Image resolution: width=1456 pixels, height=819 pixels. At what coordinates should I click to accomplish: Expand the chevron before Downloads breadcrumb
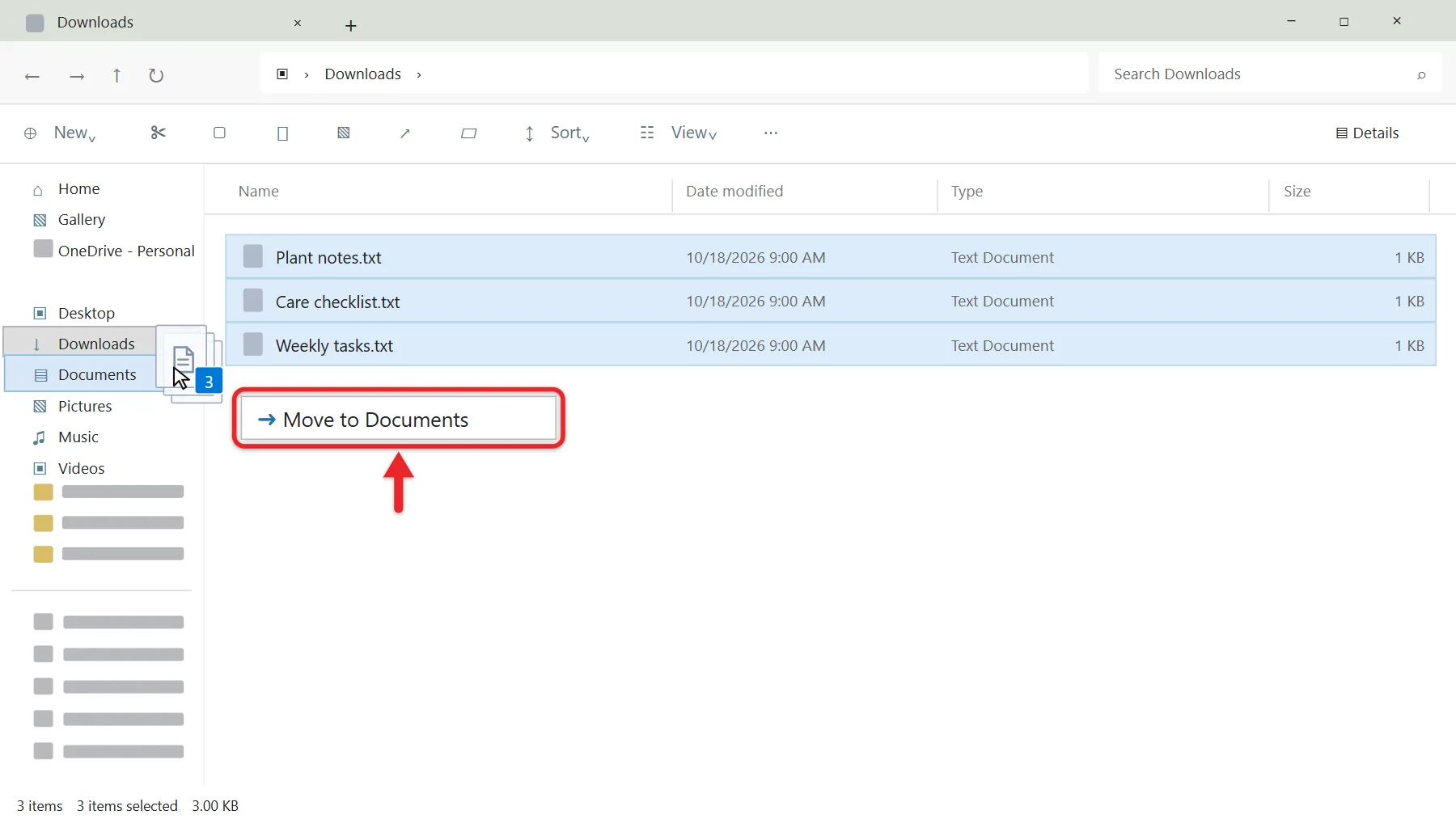307,74
